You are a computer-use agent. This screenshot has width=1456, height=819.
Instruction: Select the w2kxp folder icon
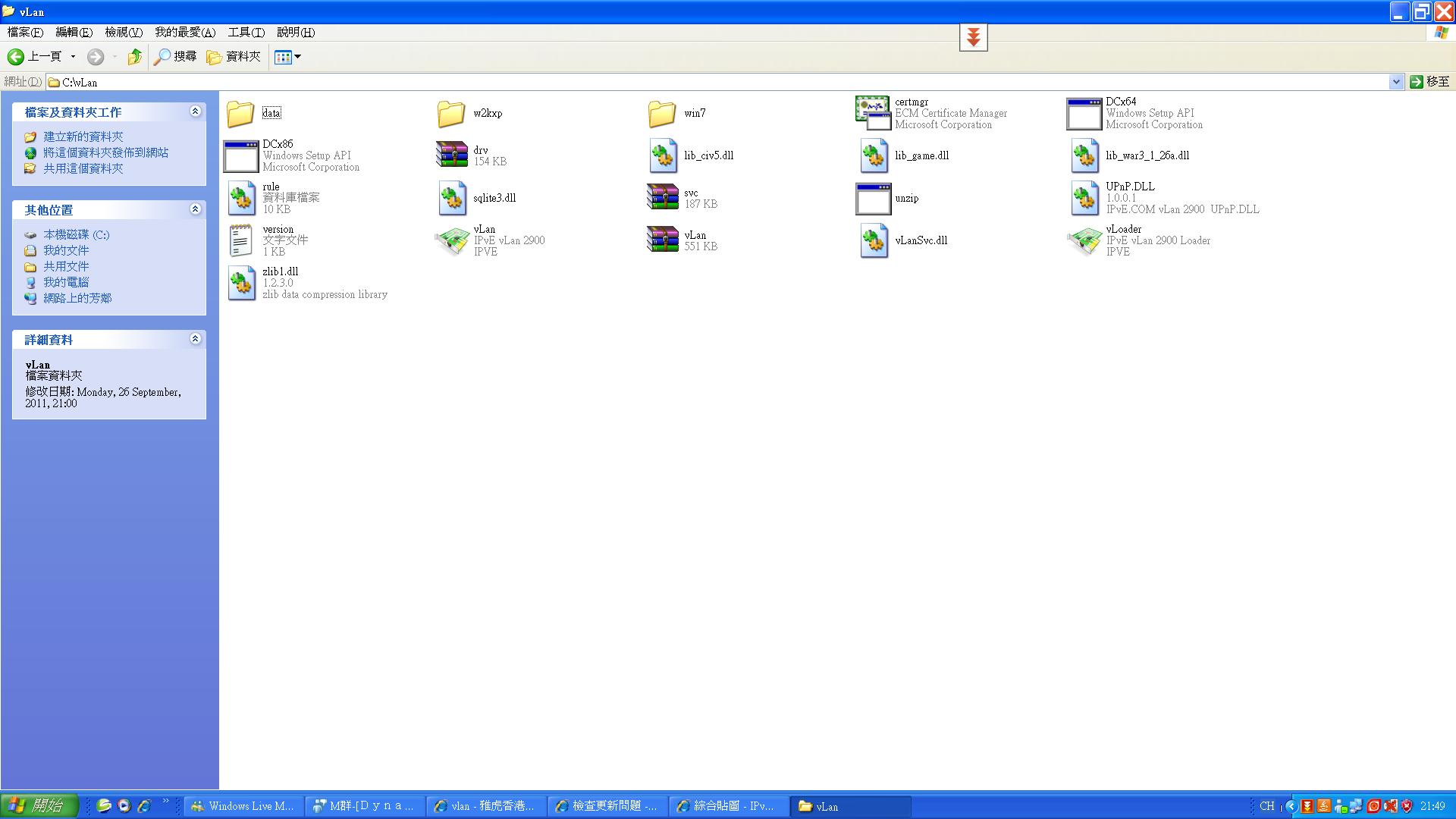(452, 114)
